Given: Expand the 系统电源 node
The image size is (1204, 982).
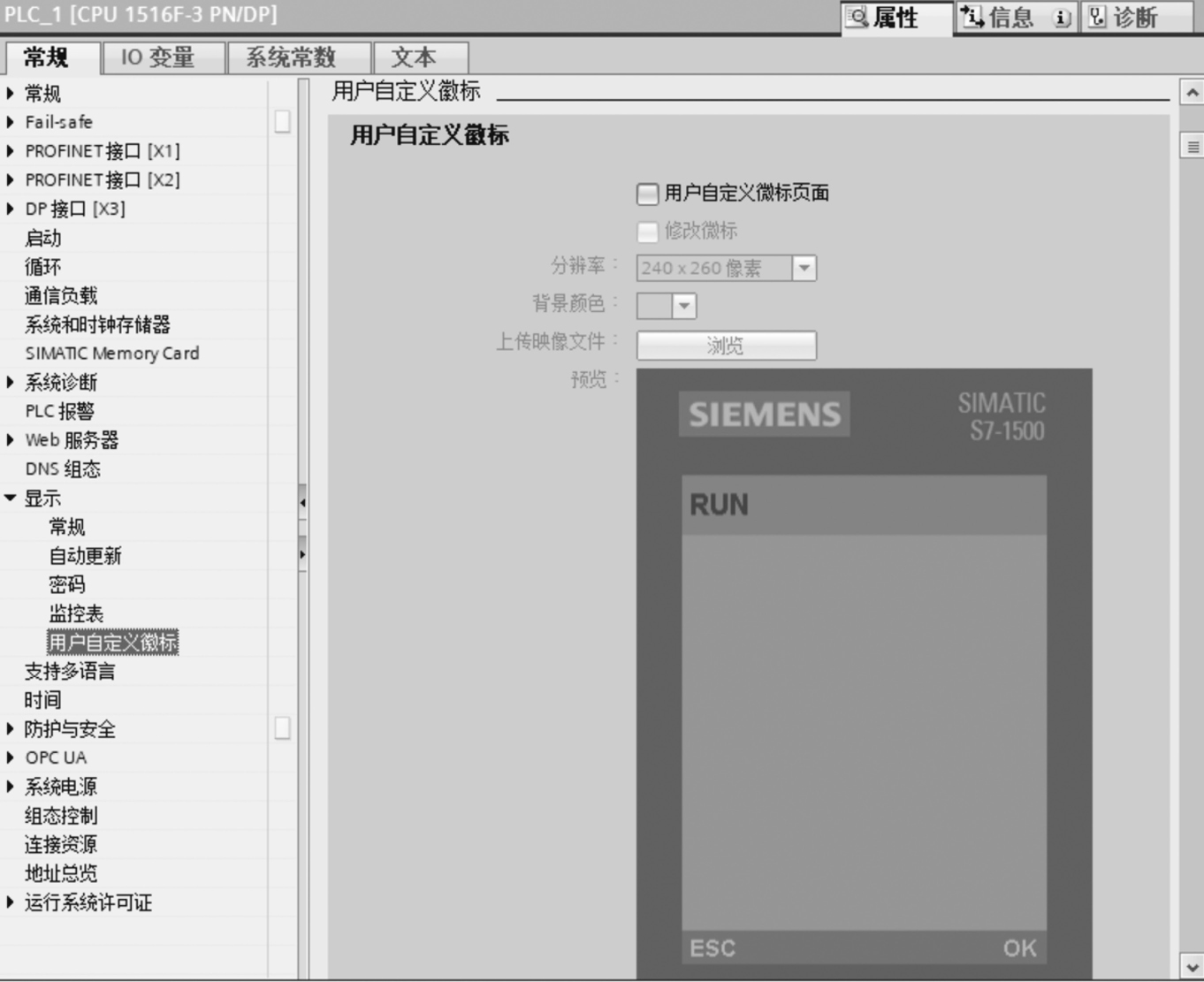Looking at the screenshot, I should [x=10, y=787].
